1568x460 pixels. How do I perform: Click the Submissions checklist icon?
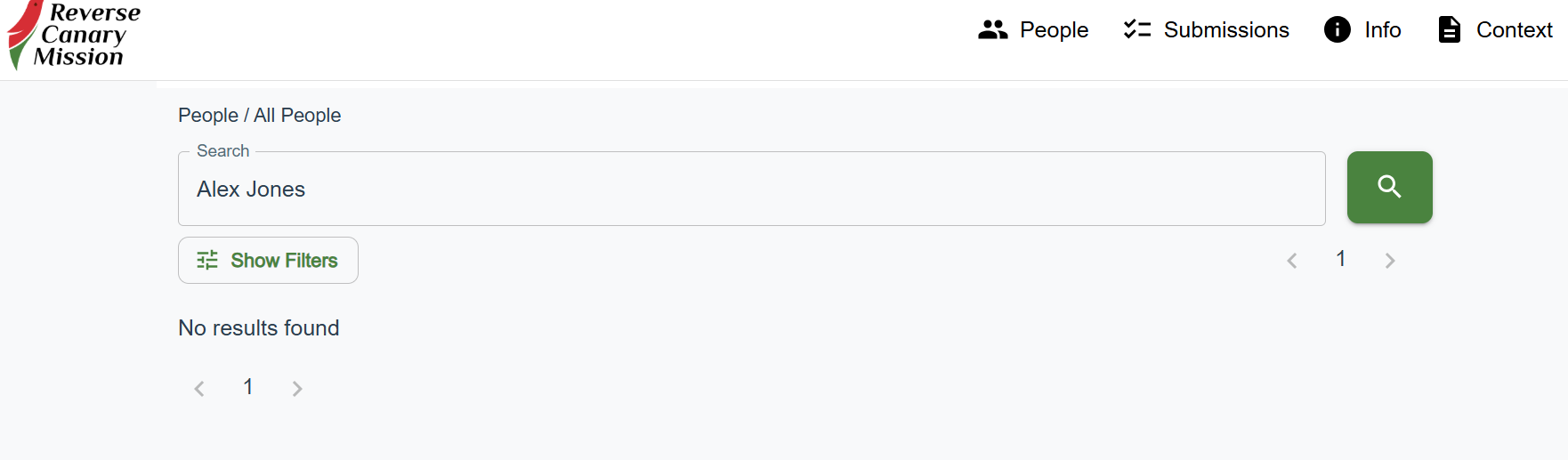pos(1136,29)
